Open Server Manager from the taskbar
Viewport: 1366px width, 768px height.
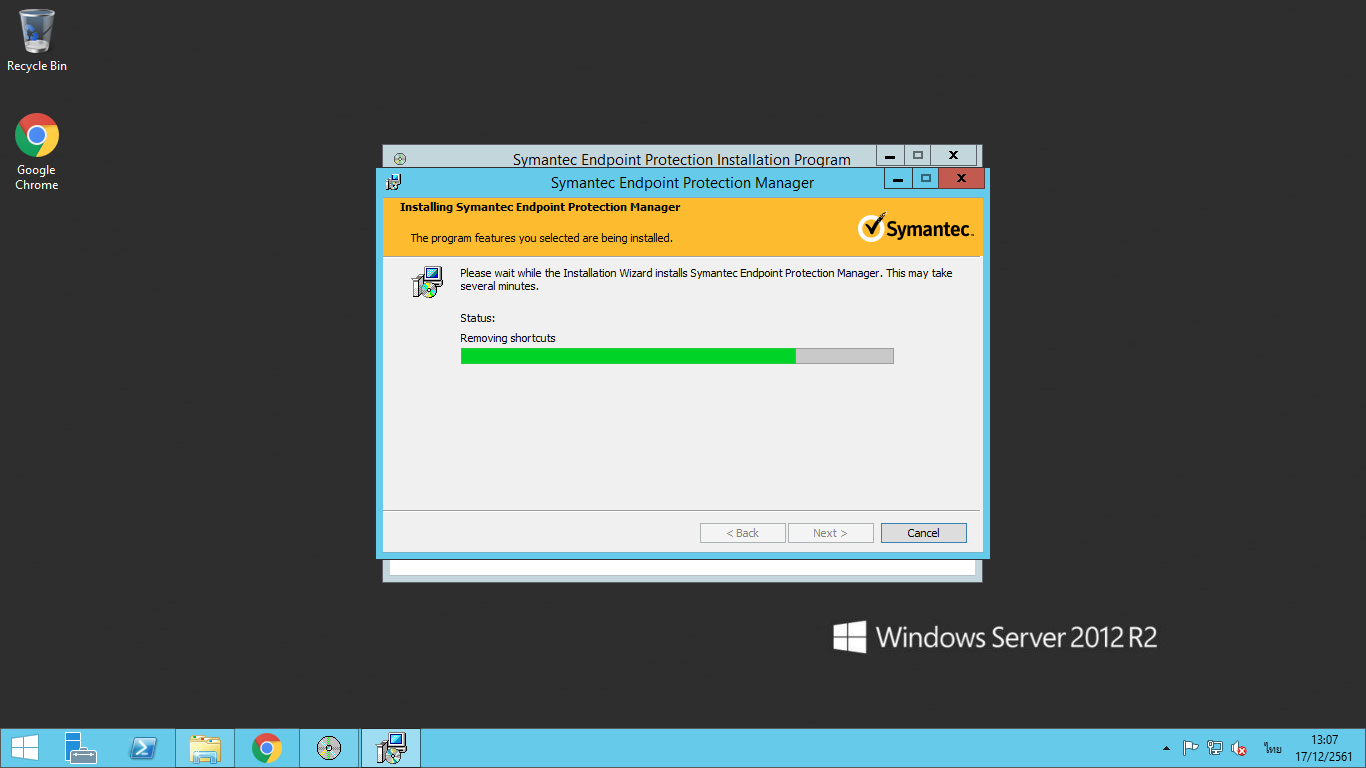point(81,748)
